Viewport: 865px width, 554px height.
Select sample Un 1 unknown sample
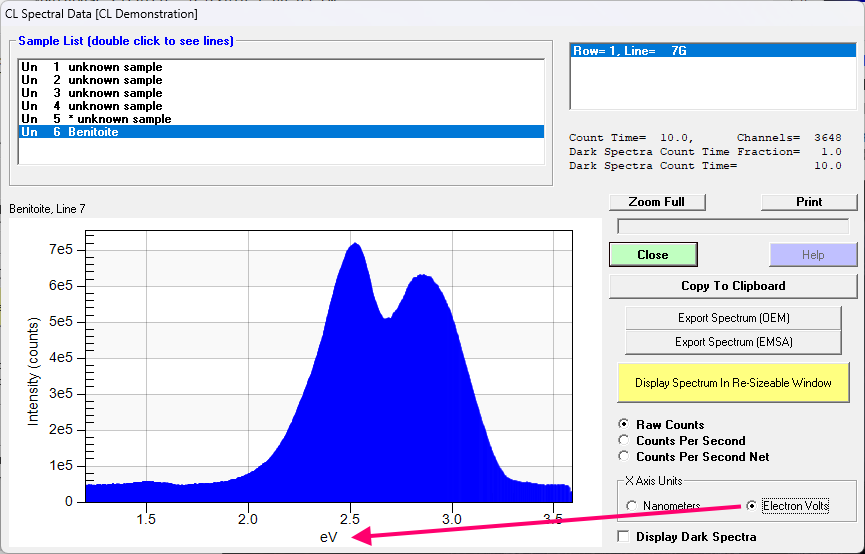[115, 67]
